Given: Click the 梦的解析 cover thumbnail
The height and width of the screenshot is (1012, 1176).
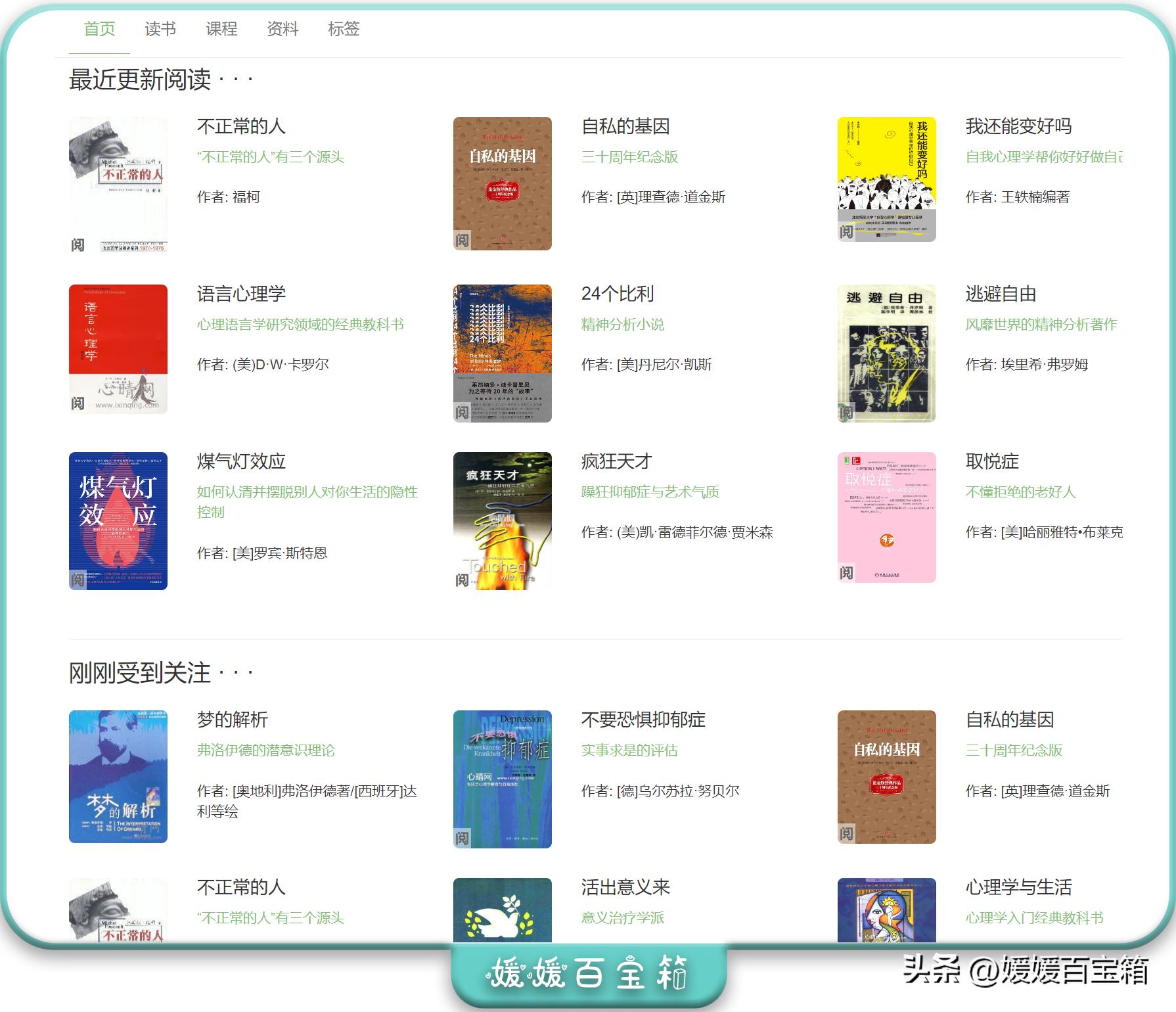Looking at the screenshot, I should 118,777.
